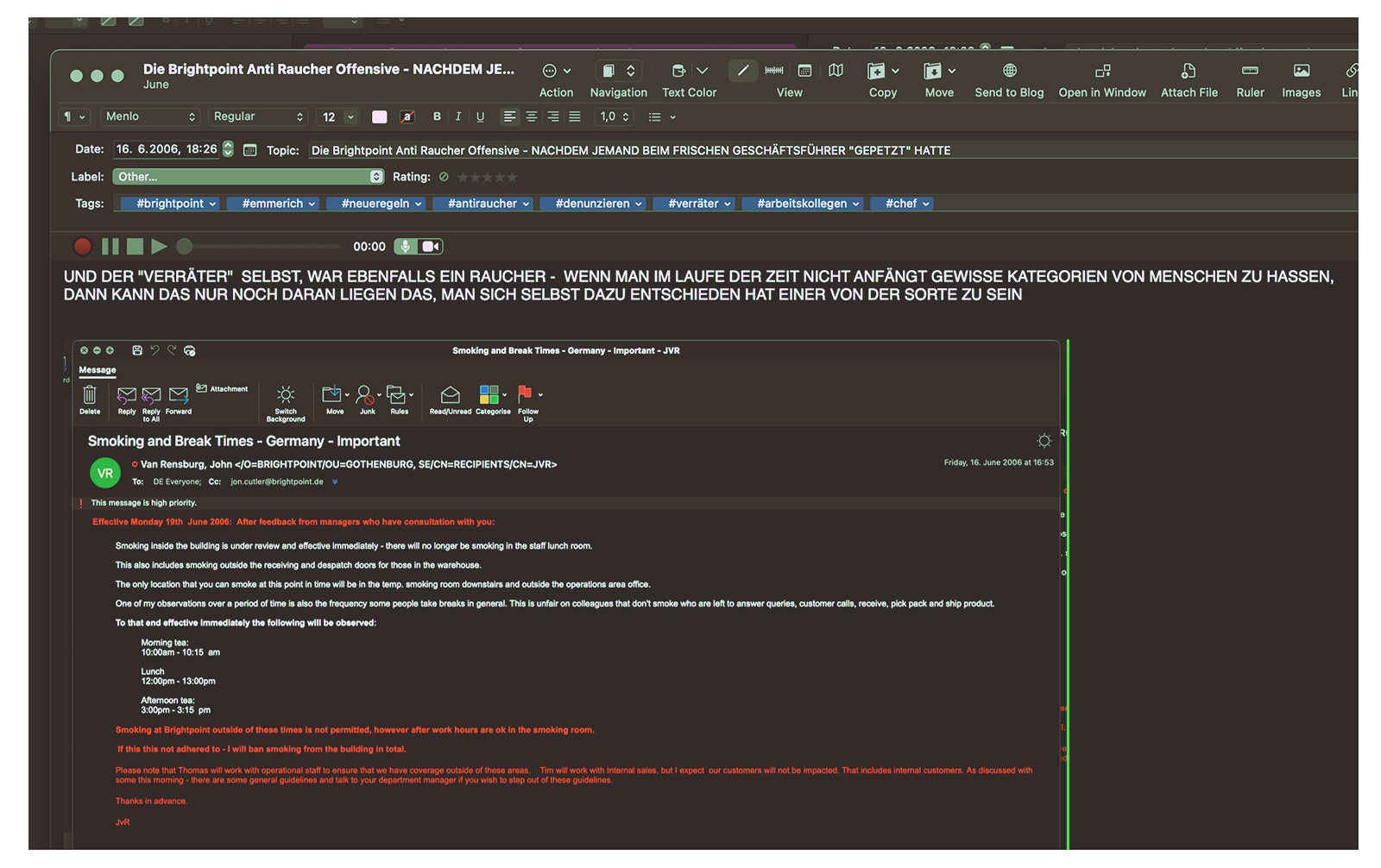Viewport: 1381px width, 868px height.
Task: Align text left
Action: (x=510, y=116)
